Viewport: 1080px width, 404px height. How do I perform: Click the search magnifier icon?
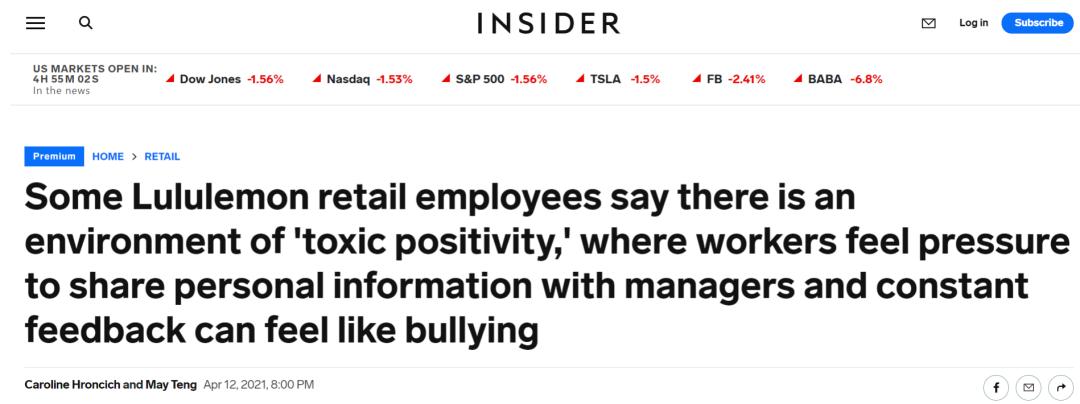[86, 23]
